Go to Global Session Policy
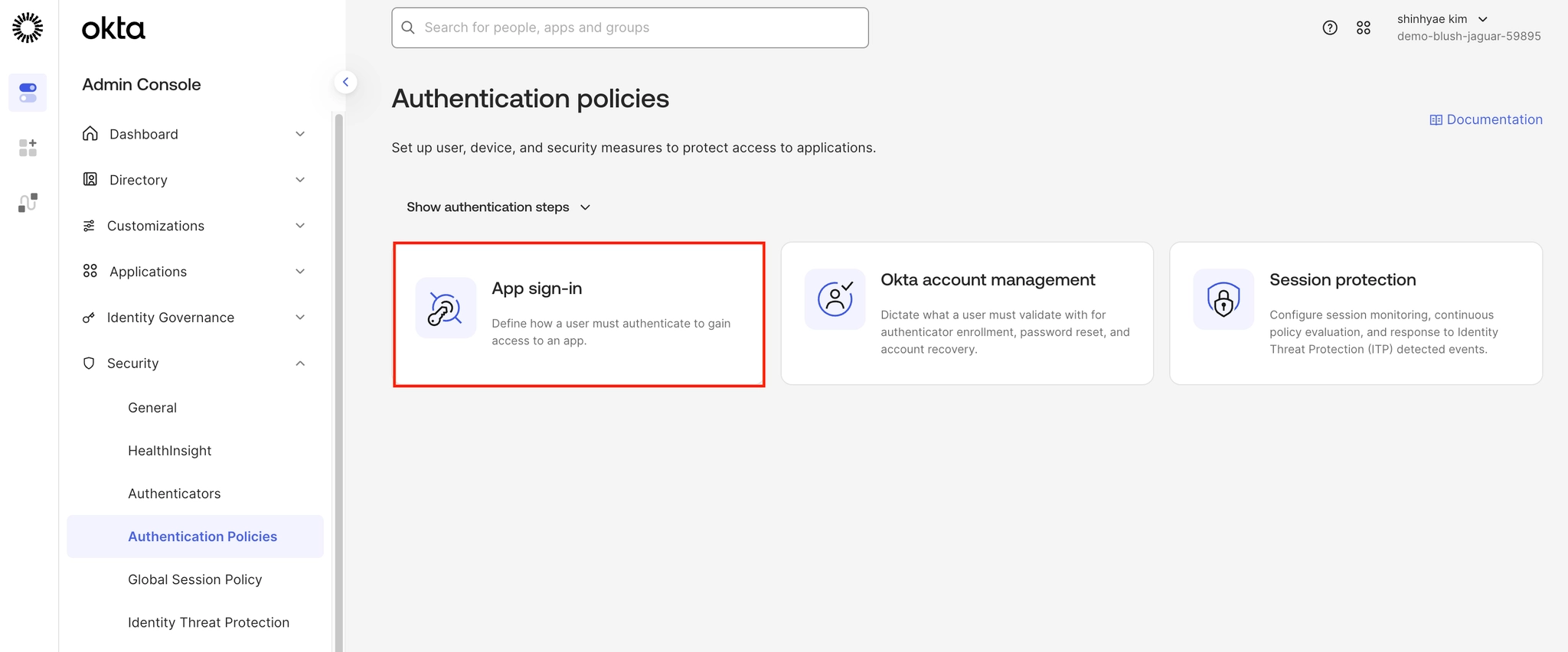The image size is (1568, 652). (194, 579)
